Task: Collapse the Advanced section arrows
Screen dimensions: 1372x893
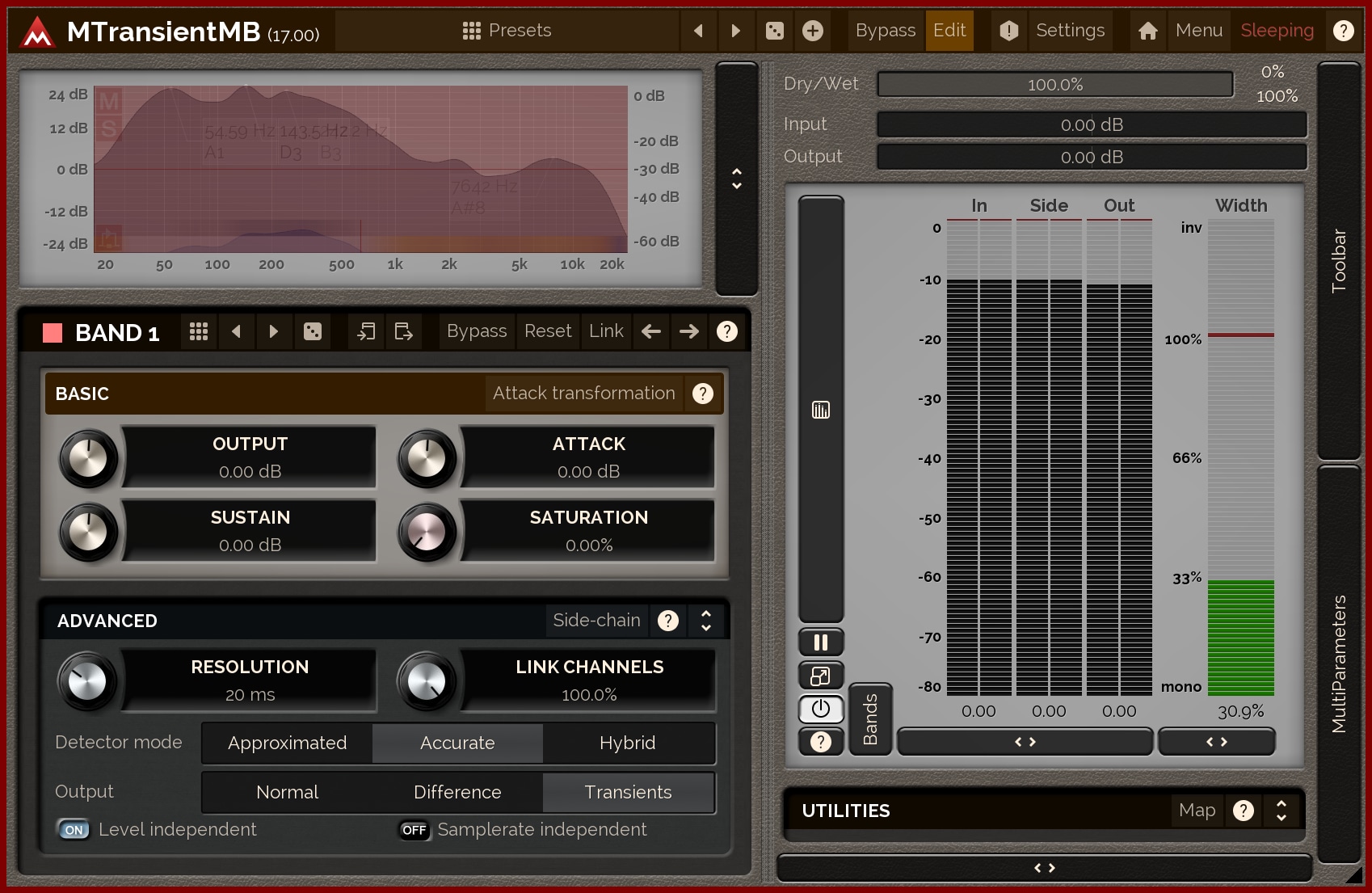Action: point(705,621)
